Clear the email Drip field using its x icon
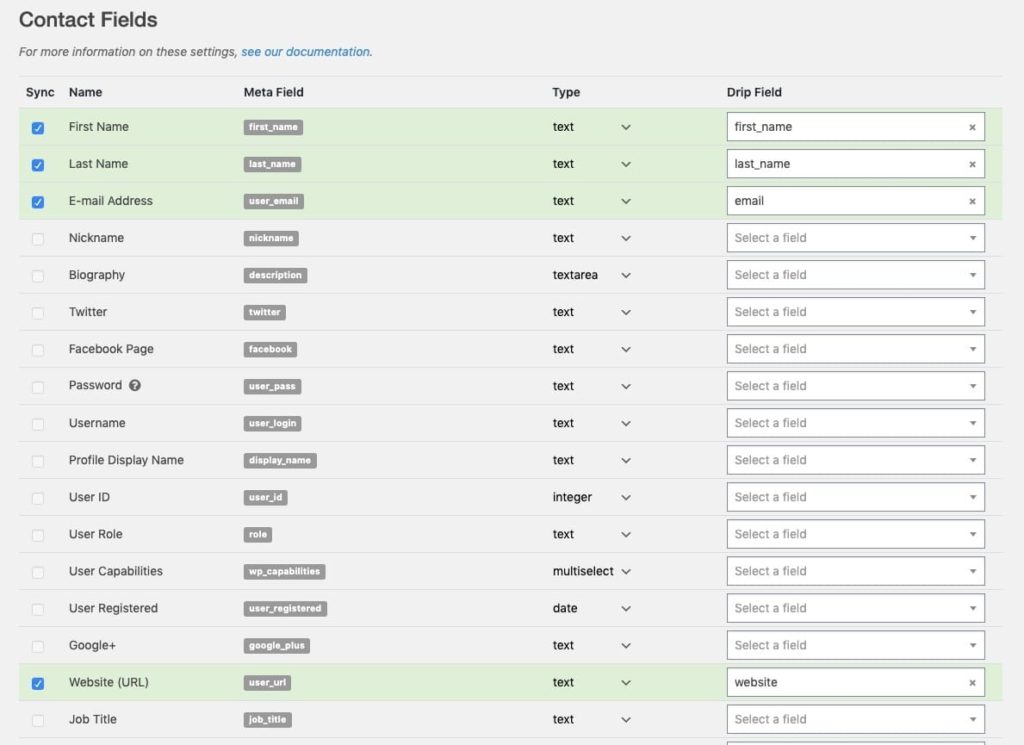Viewport: 1024px width, 745px height. pos(972,202)
